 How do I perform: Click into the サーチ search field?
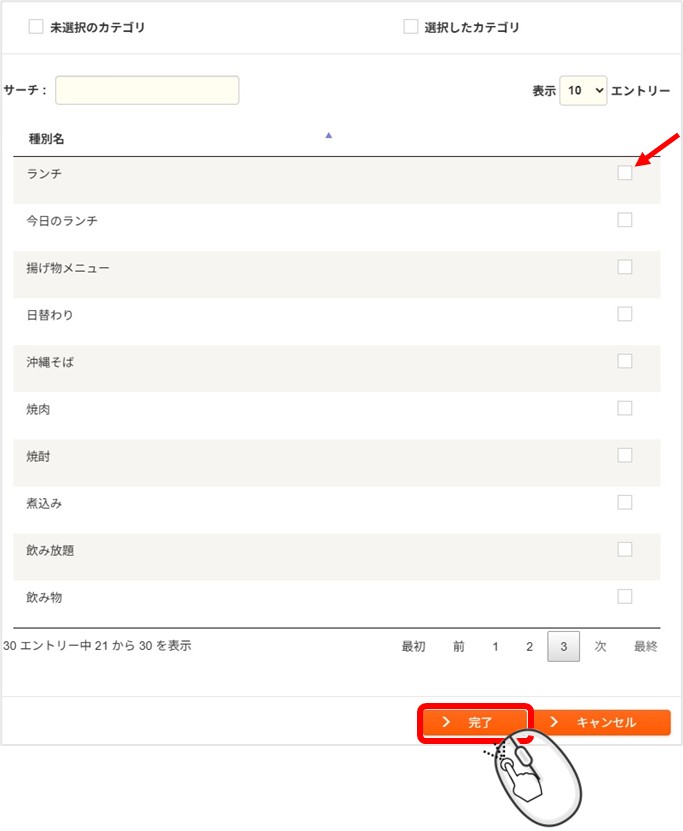tap(147, 90)
